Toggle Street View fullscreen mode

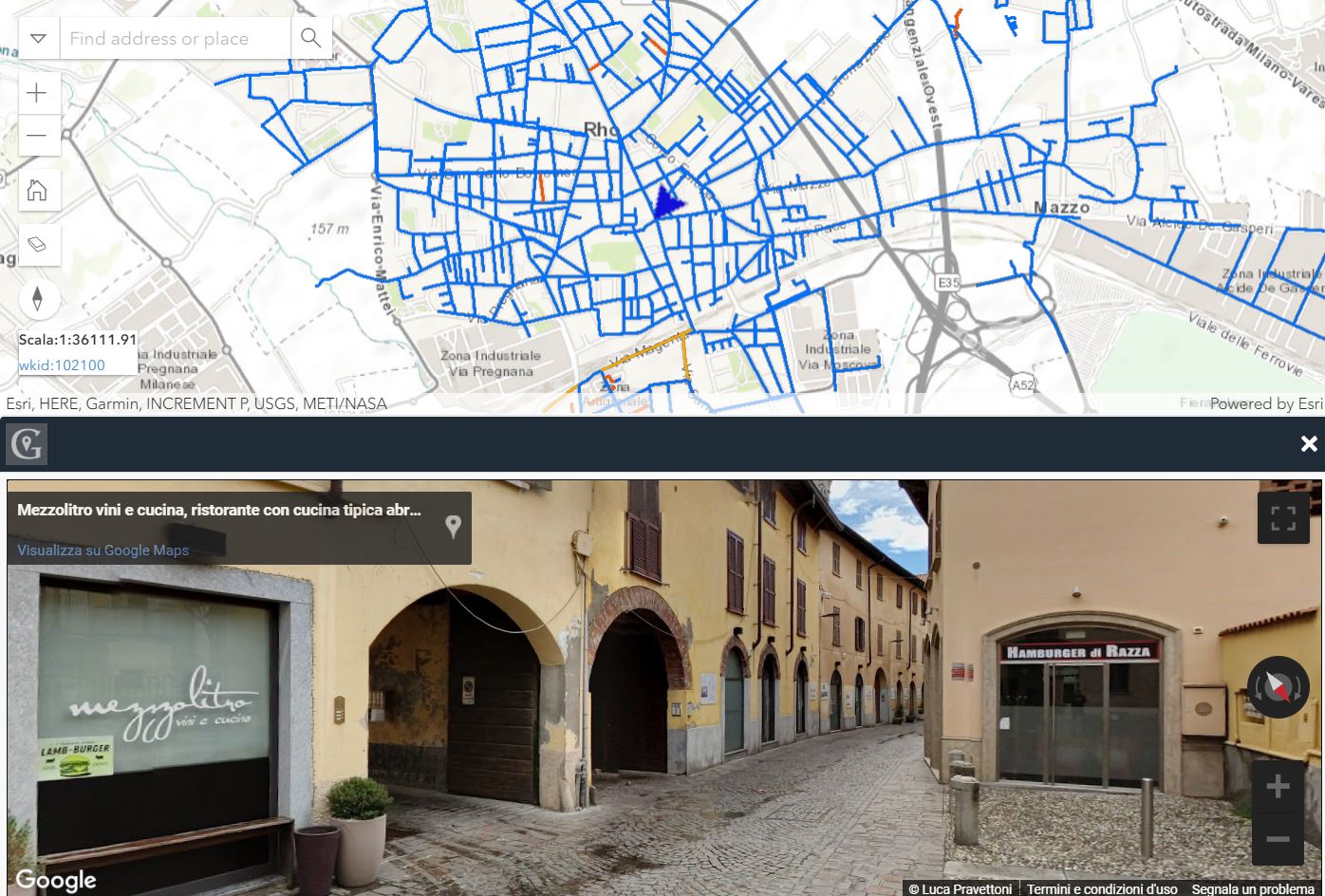1283,517
